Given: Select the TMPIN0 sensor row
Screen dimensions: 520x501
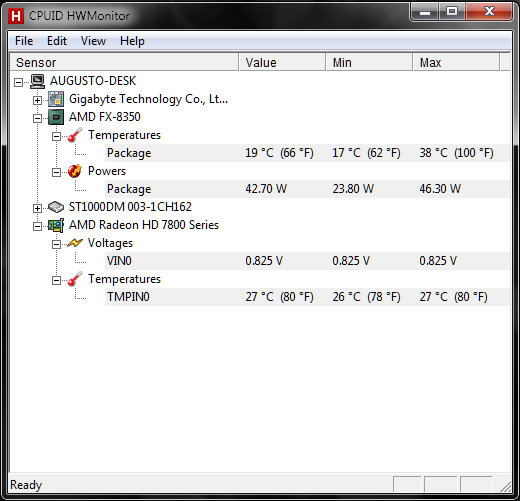Looking at the screenshot, I should [x=307, y=297].
